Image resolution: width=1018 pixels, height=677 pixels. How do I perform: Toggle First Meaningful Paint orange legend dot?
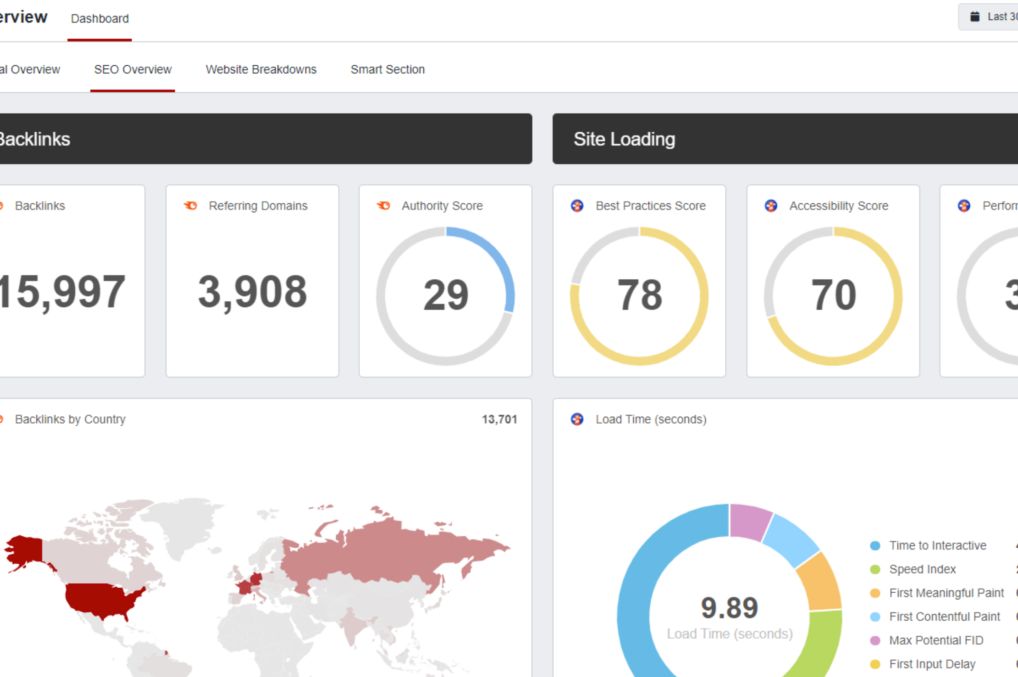pyautogui.click(x=875, y=593)
